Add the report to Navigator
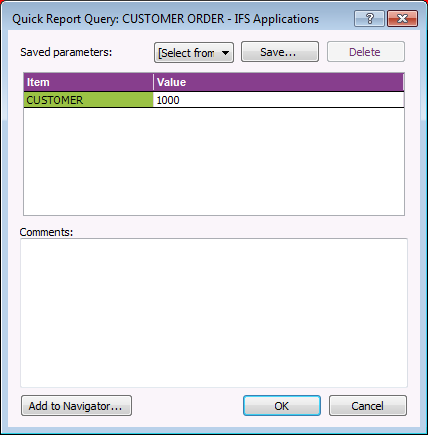This screenshot has height=435, width=428. tap(76, 406)
